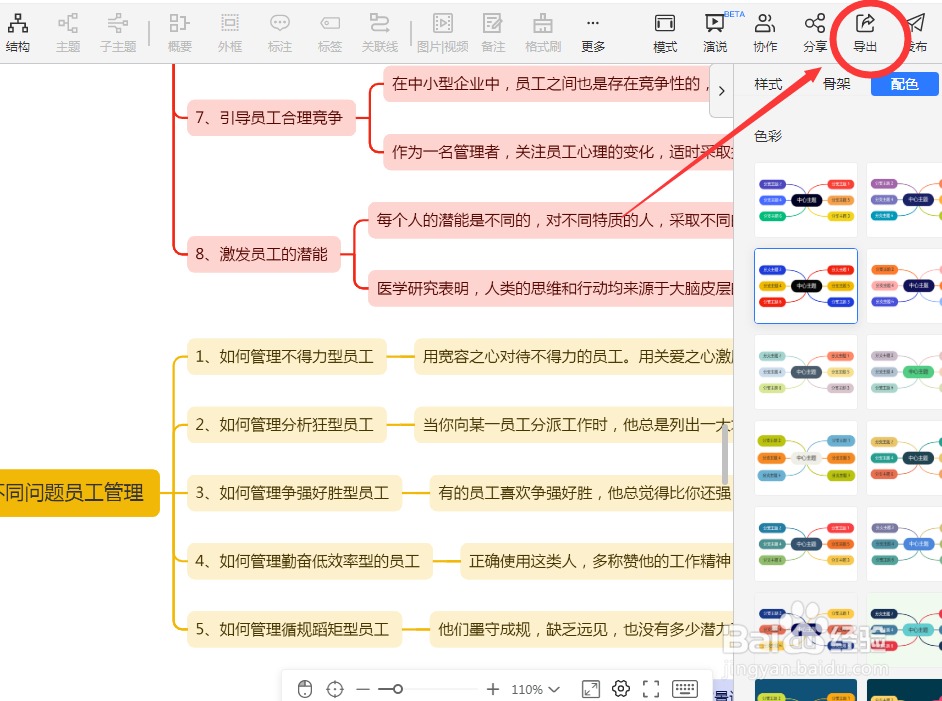The width and height of the screenshot is (942, 701).
Task: Export the mind map via 导出
Action: (867, 30)
